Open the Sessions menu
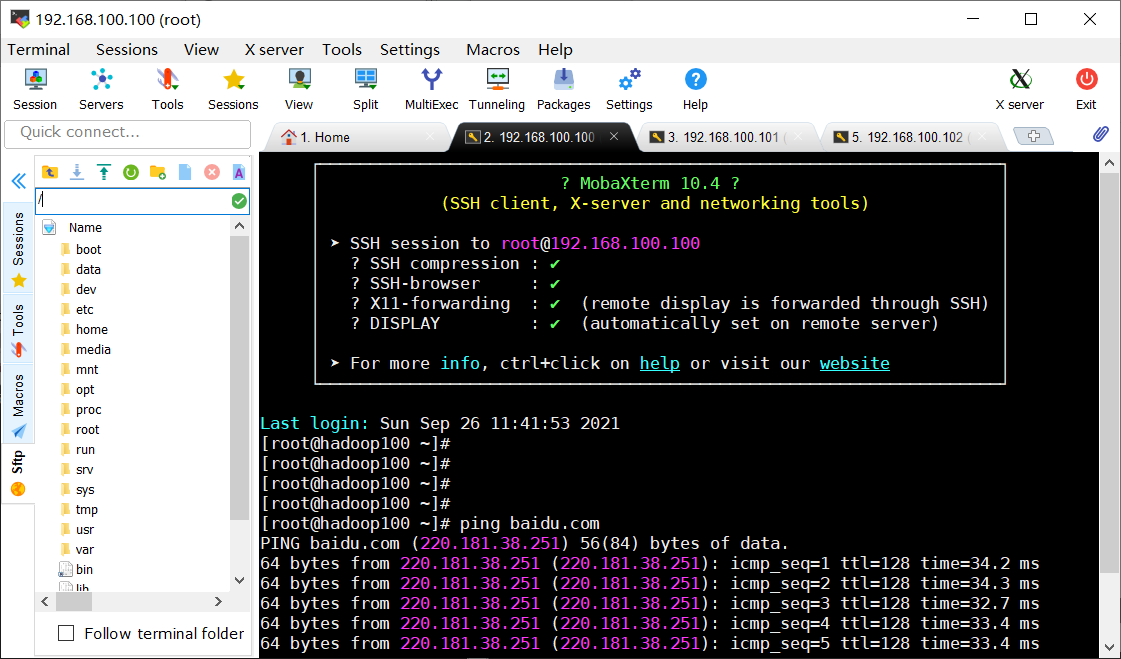This screenshot has width=1121, height=659. click(x=127, y=49)
